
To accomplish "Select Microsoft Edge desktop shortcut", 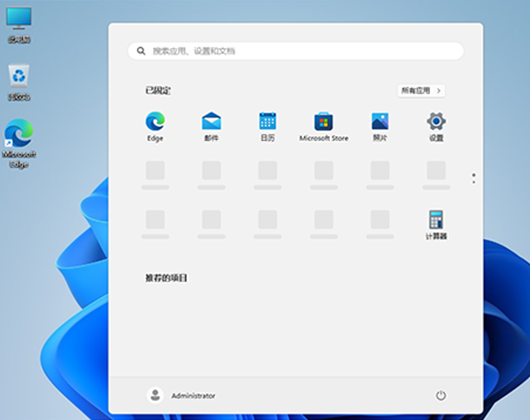I will [19, 144].
